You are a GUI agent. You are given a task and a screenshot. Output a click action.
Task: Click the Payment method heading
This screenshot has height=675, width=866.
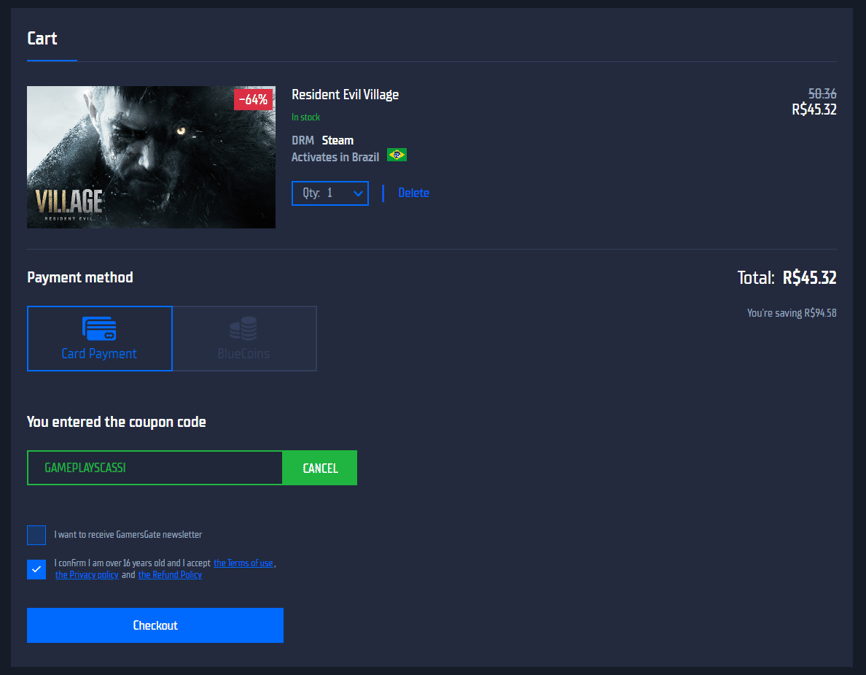(80, 277)
